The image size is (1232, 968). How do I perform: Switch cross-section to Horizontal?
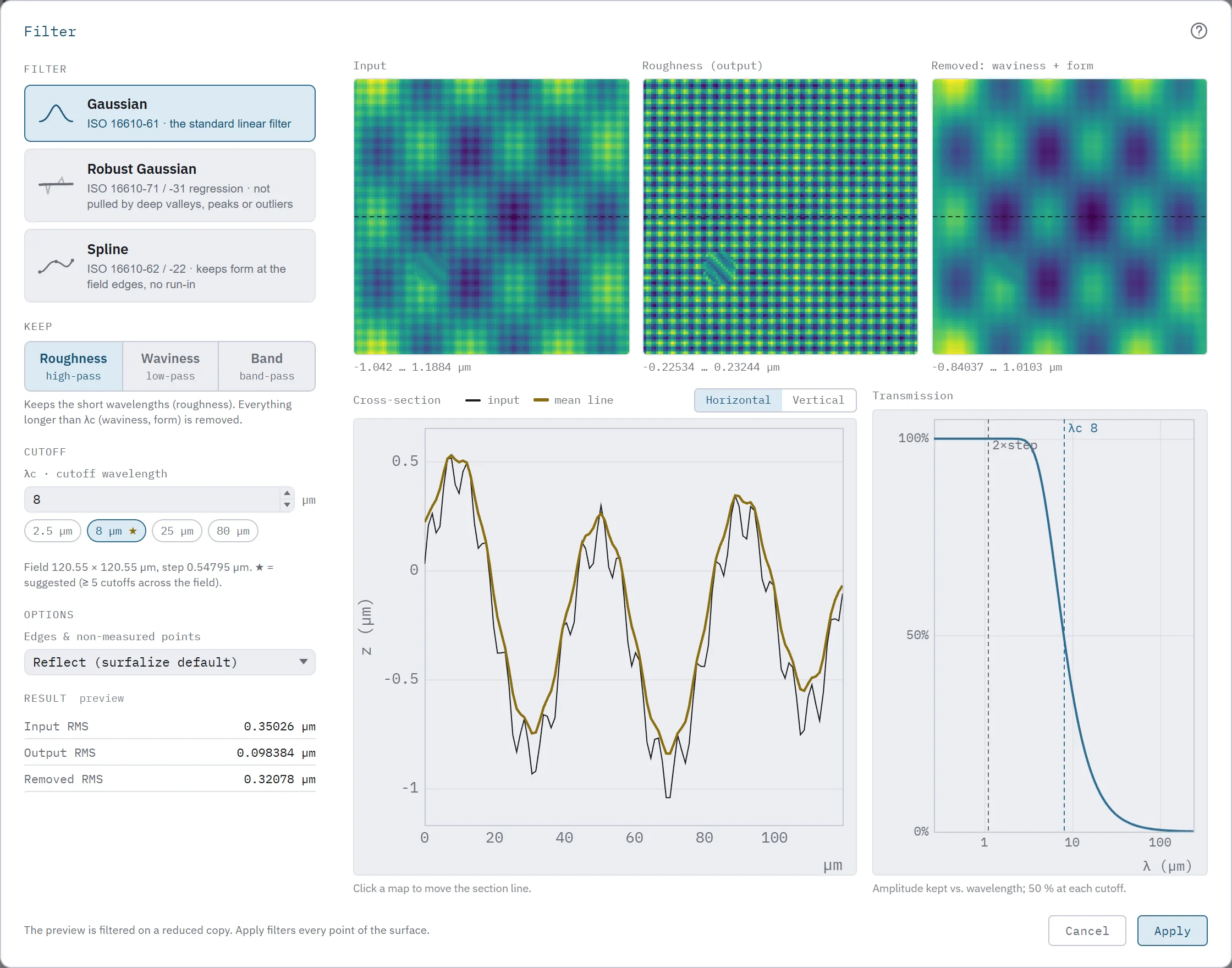(738, 400)
